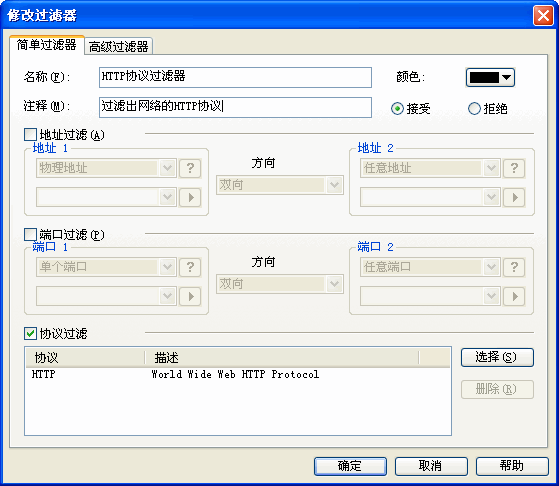Image resolution: width=559 pixels, height=486 pixels.
Task: Click the 描述 column header
Action: (282, 358)
